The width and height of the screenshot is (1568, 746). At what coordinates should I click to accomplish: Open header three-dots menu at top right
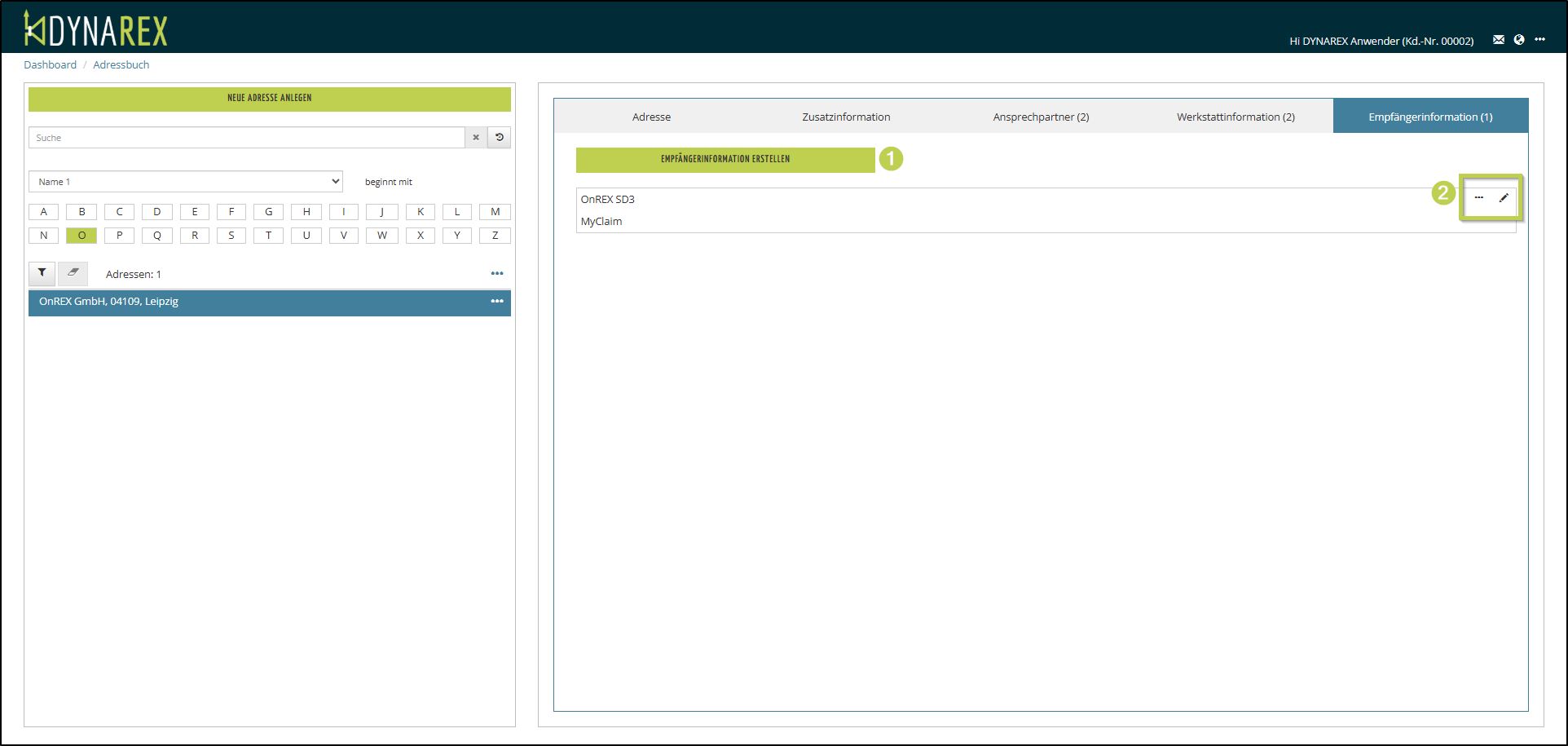point(1539,40)
